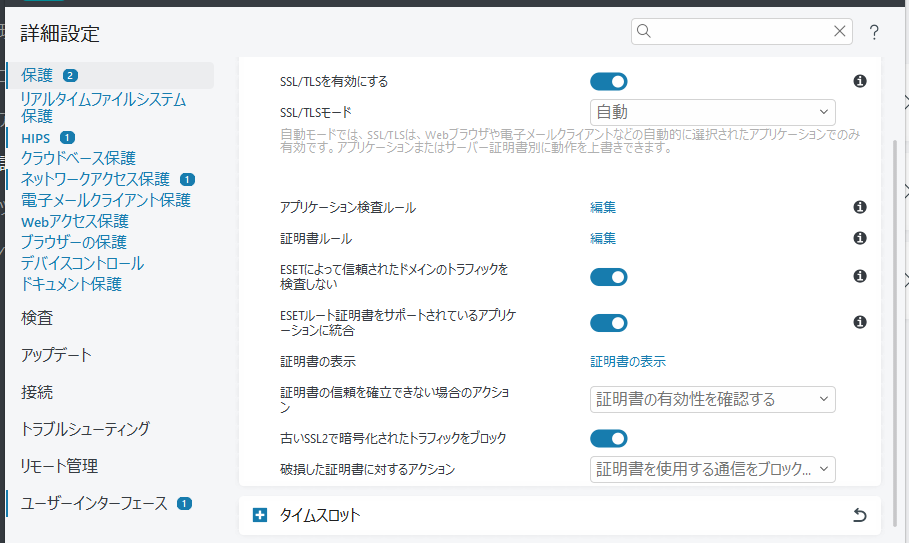The height and width of the screenshot is (543, 909).
Task: Select アップデート in the sidebar
Action: click(56, 355)
